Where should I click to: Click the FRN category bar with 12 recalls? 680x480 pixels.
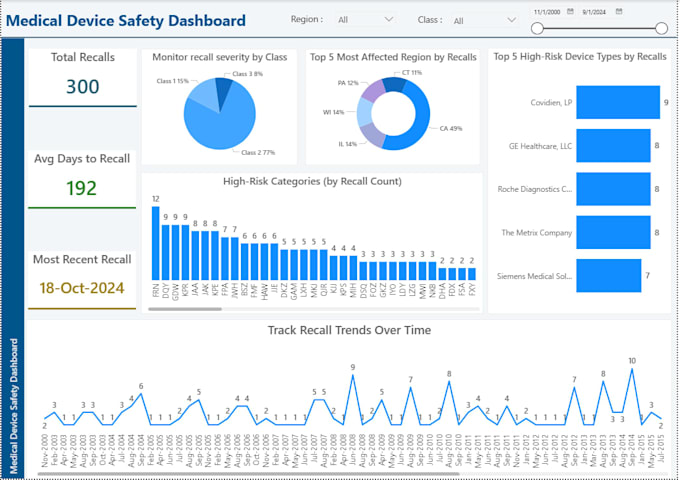(156, 243)
